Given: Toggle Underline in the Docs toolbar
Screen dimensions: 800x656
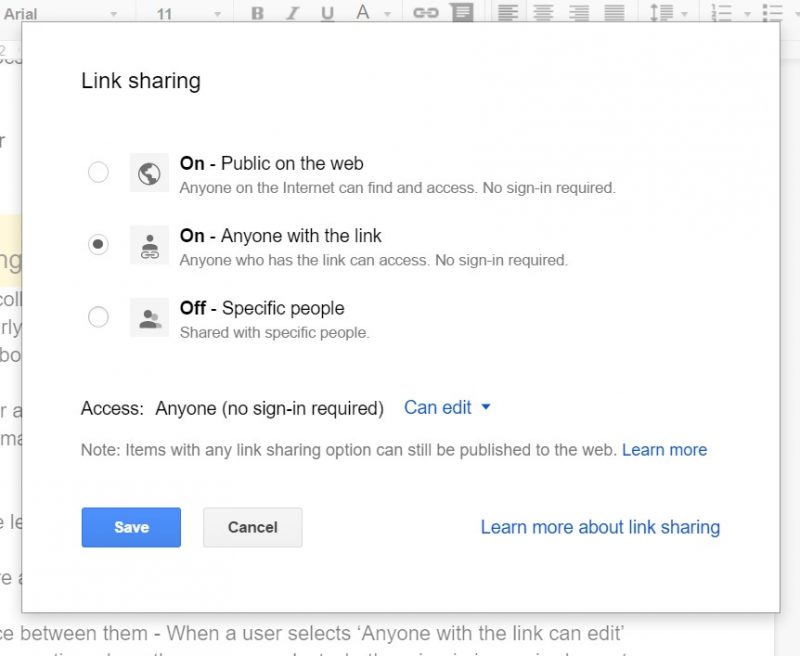Looking at the screenshot, I should 328,13.
